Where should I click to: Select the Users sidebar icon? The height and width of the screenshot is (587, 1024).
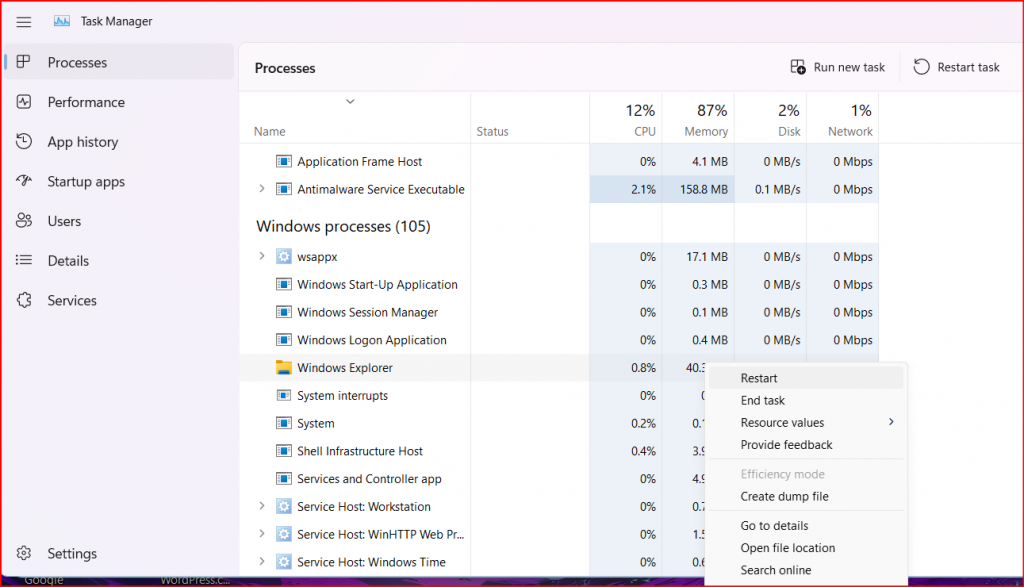coord(24,221)
